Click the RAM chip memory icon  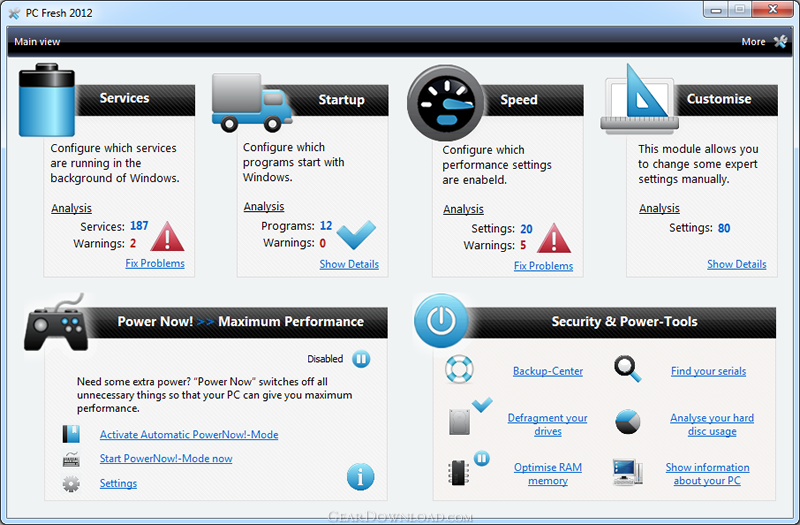coord(458,473)
